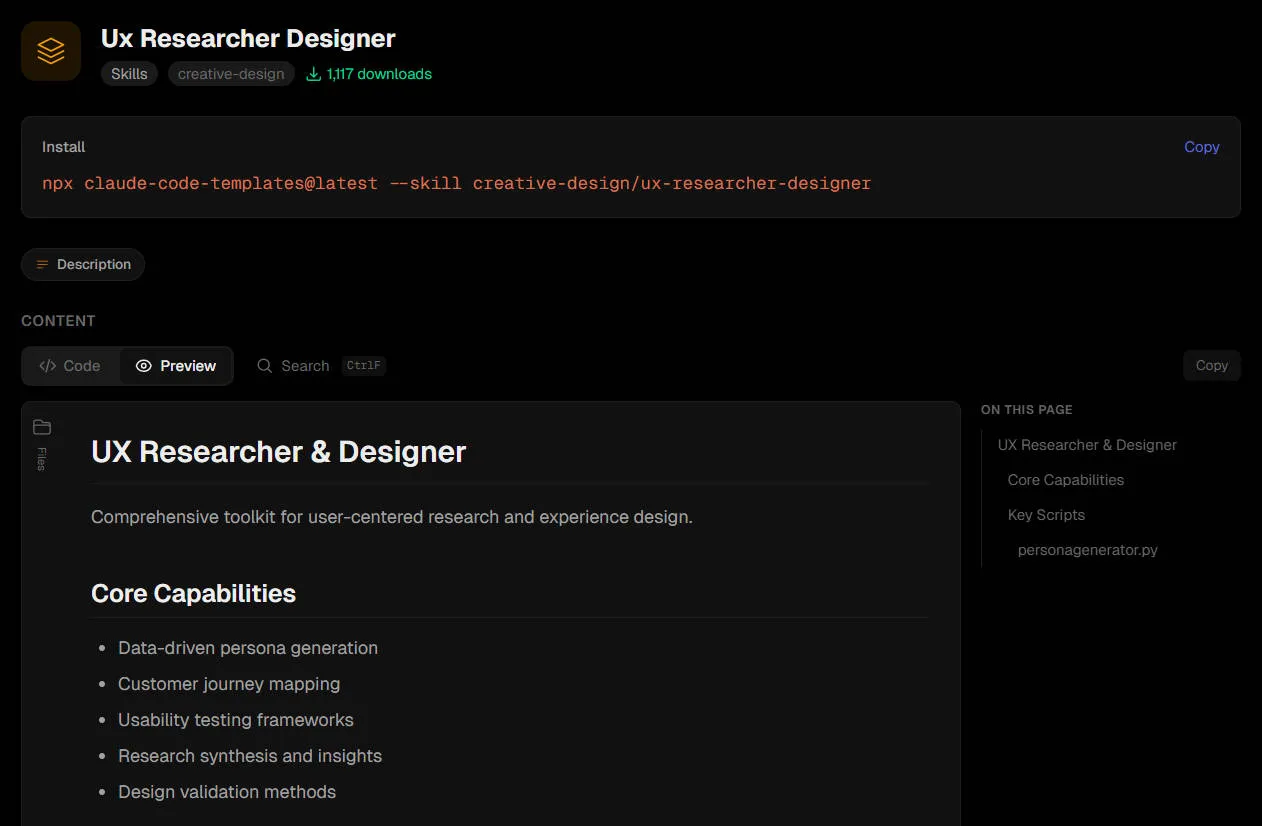Click the search magnifier icon

(x=264, y=366)
